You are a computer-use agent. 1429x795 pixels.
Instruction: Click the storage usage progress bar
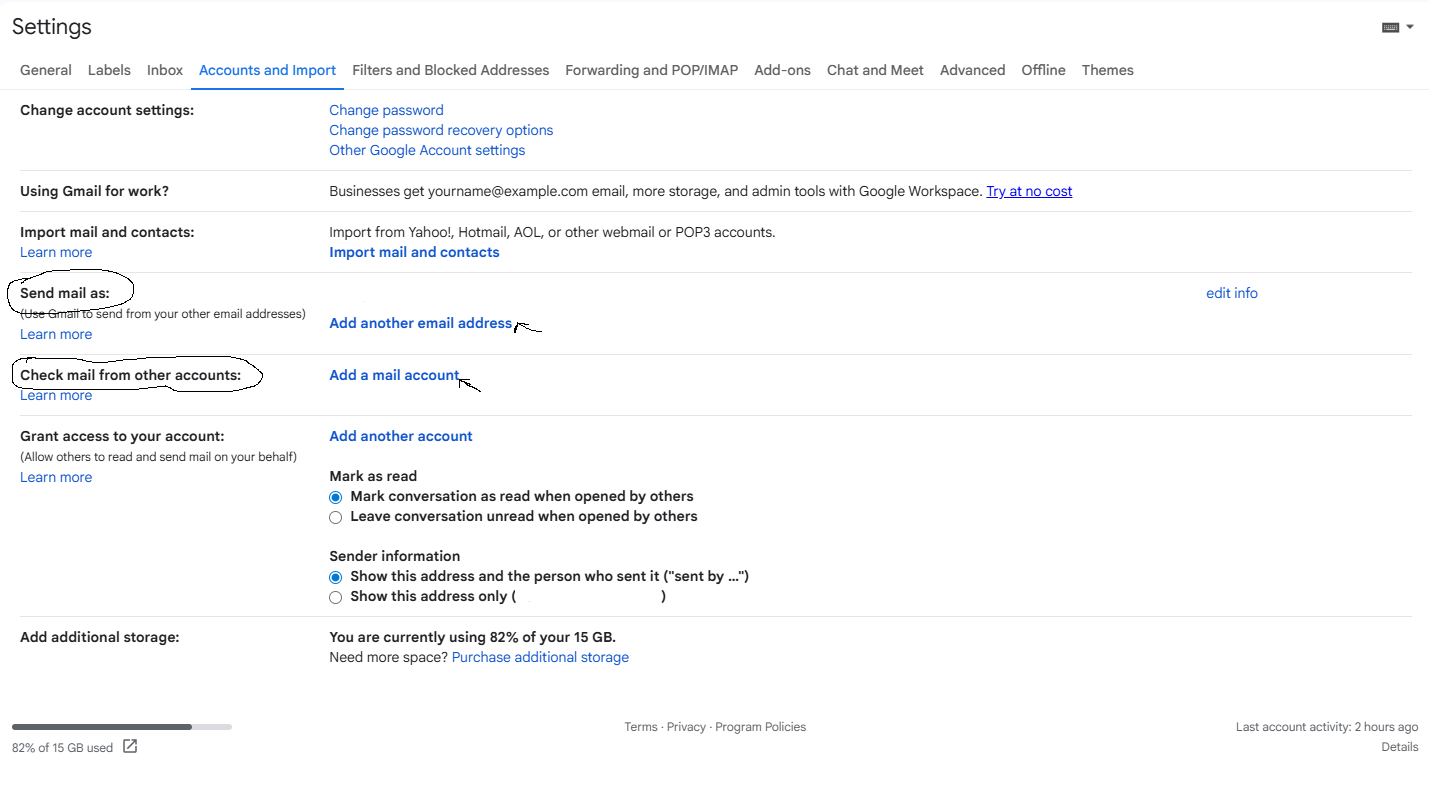[121, 727]
